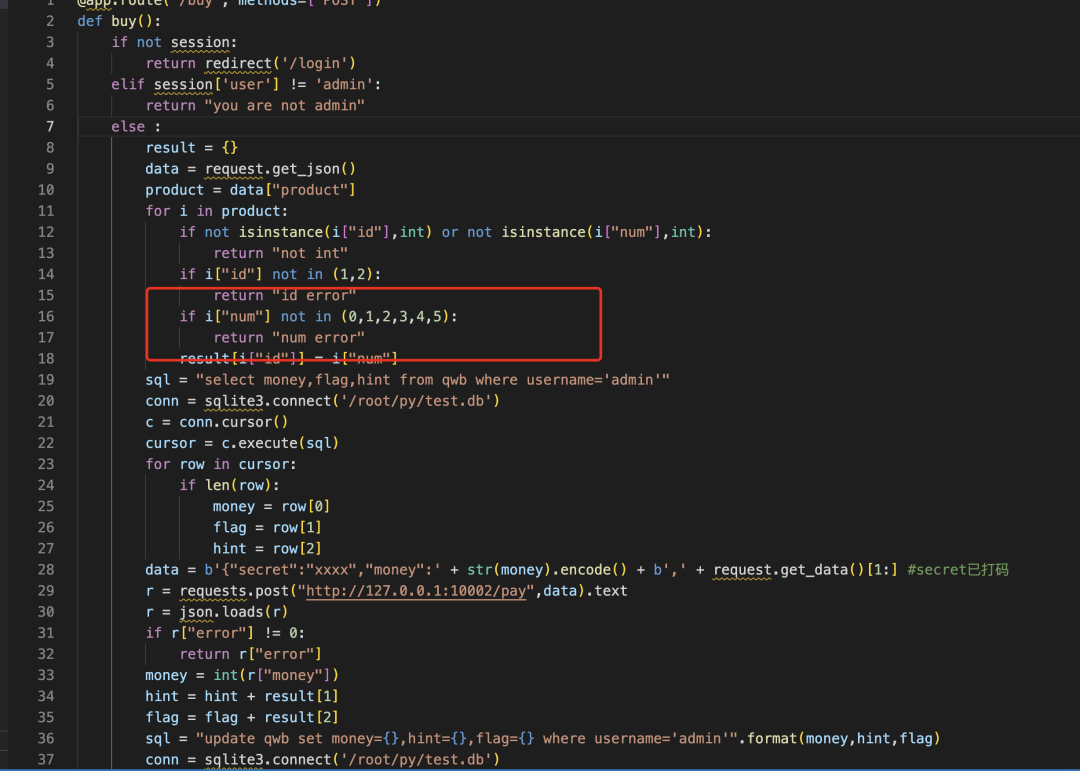This screenshot has width=1080, height=771.
Task: Click the 'else :' keyword line
Action: tap(136, 127)
